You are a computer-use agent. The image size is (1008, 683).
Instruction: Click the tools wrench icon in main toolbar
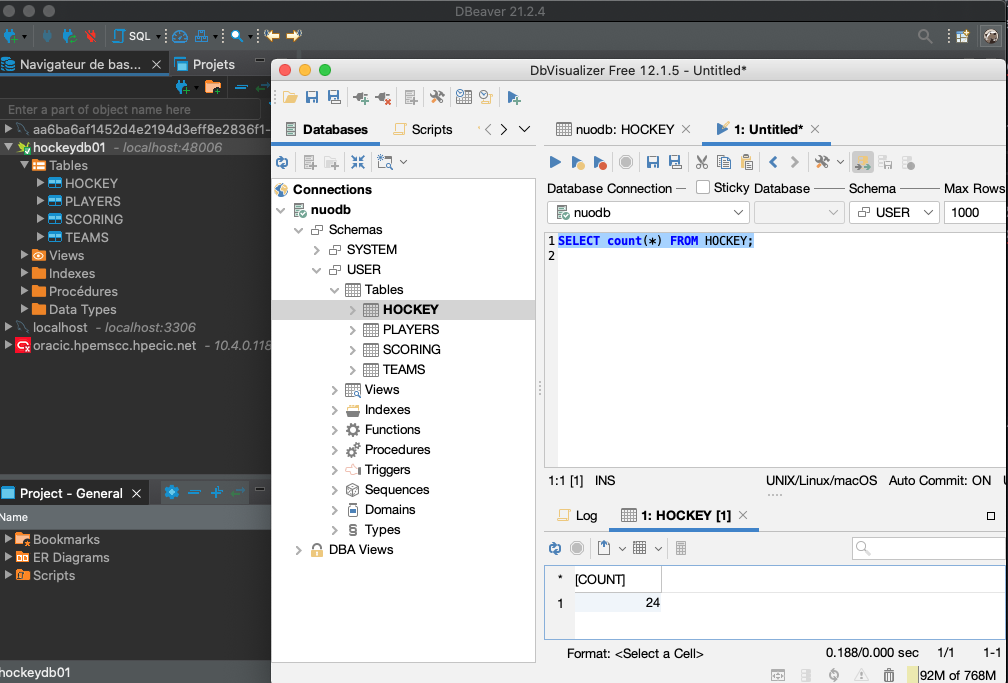tap(436, 97)
